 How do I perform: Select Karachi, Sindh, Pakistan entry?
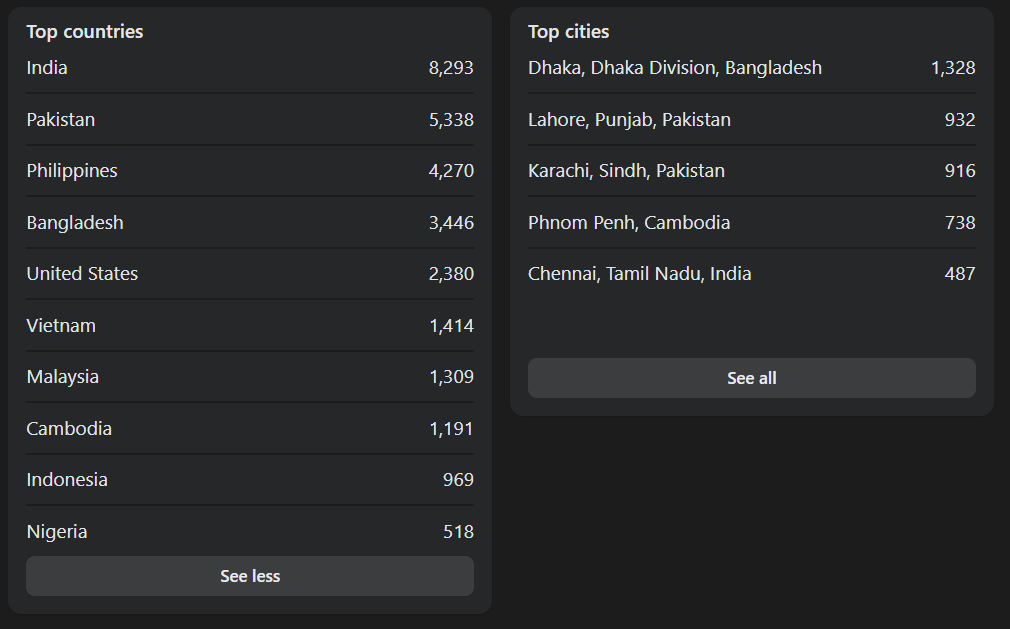[x=752, y=171]
